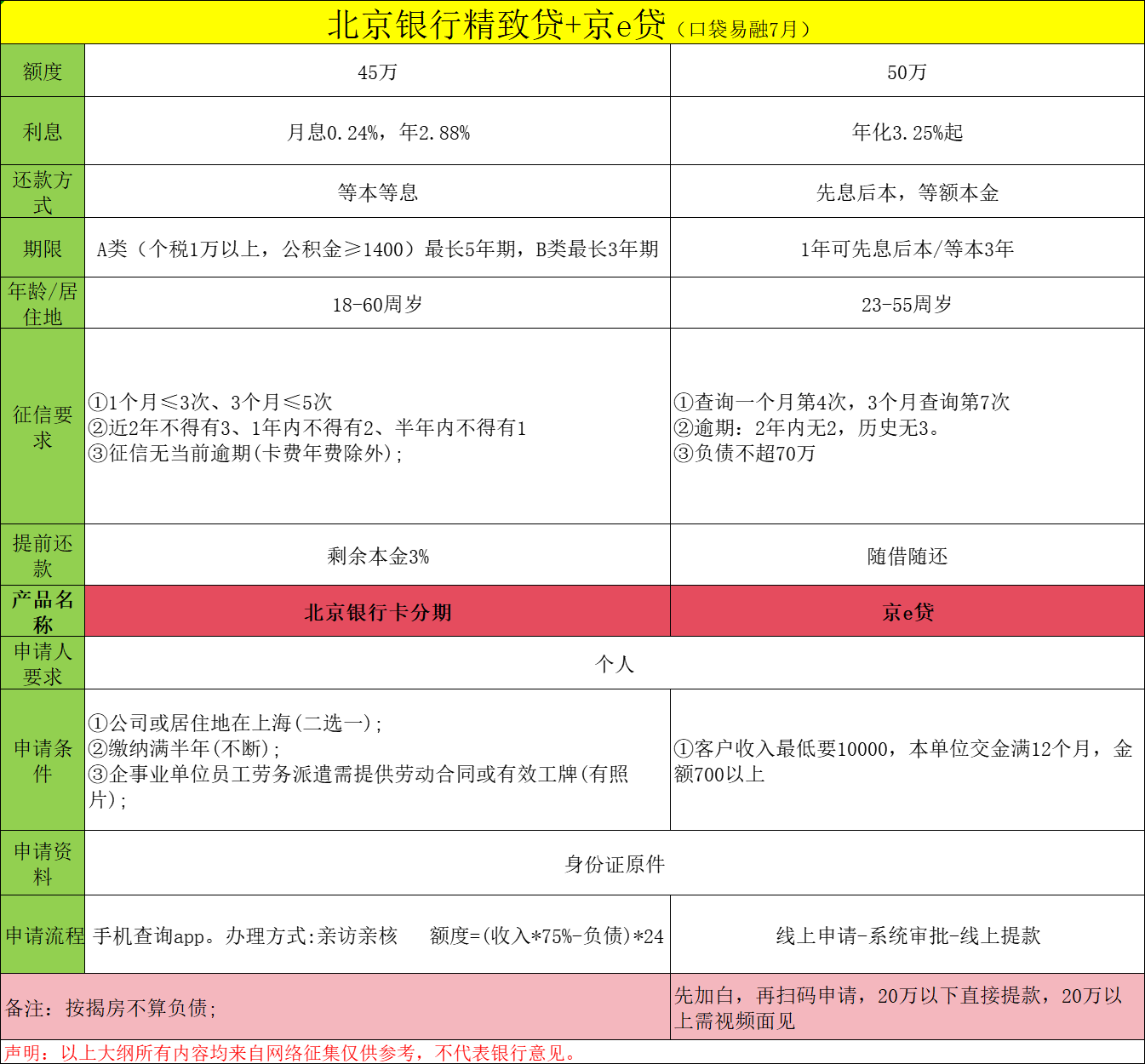Select the '申请人要求' header cell
This screenshot has width=1145, height=1064.
tap(43, 663)
